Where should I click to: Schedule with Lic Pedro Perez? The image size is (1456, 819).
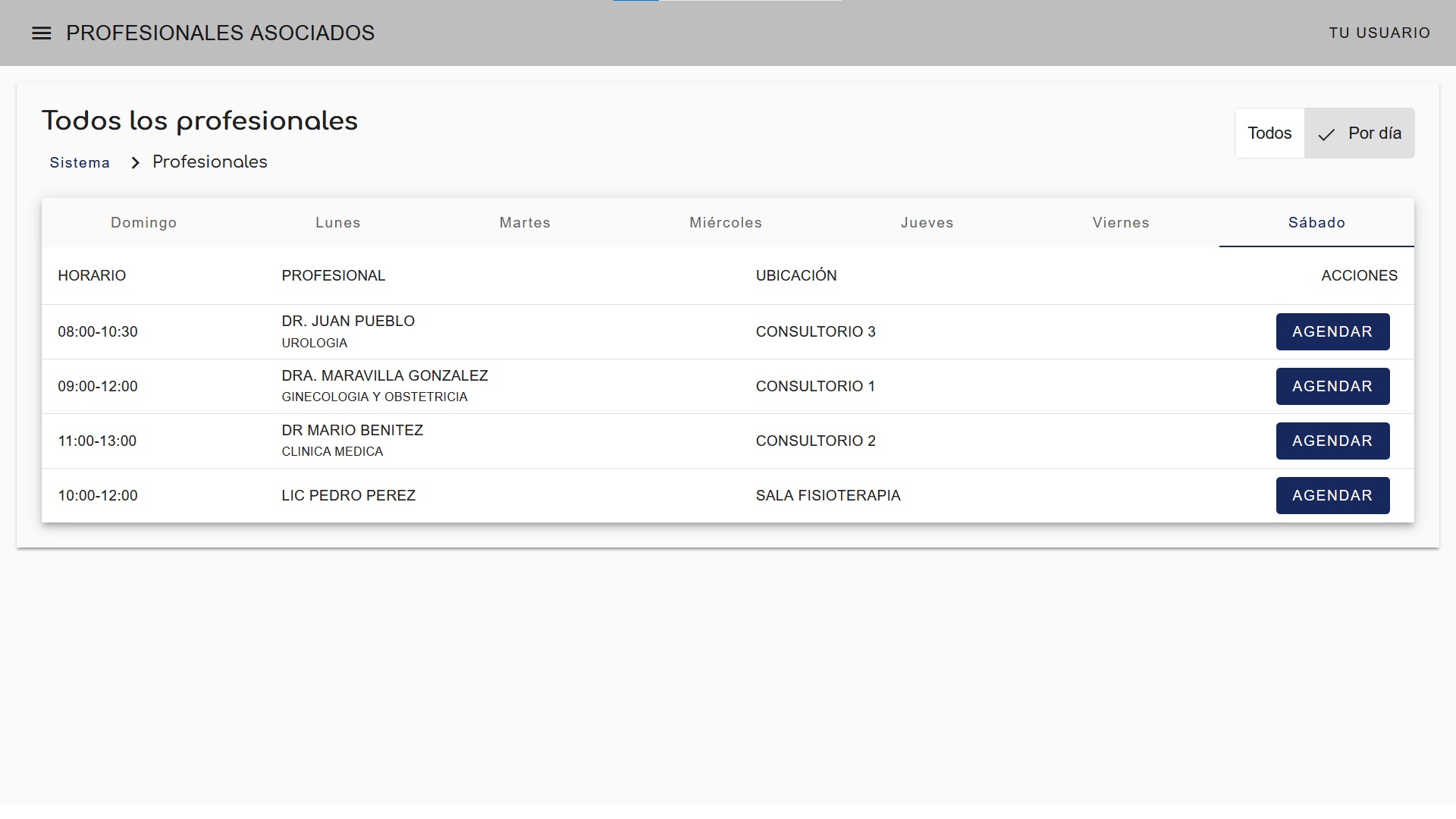pos(1332,496)
